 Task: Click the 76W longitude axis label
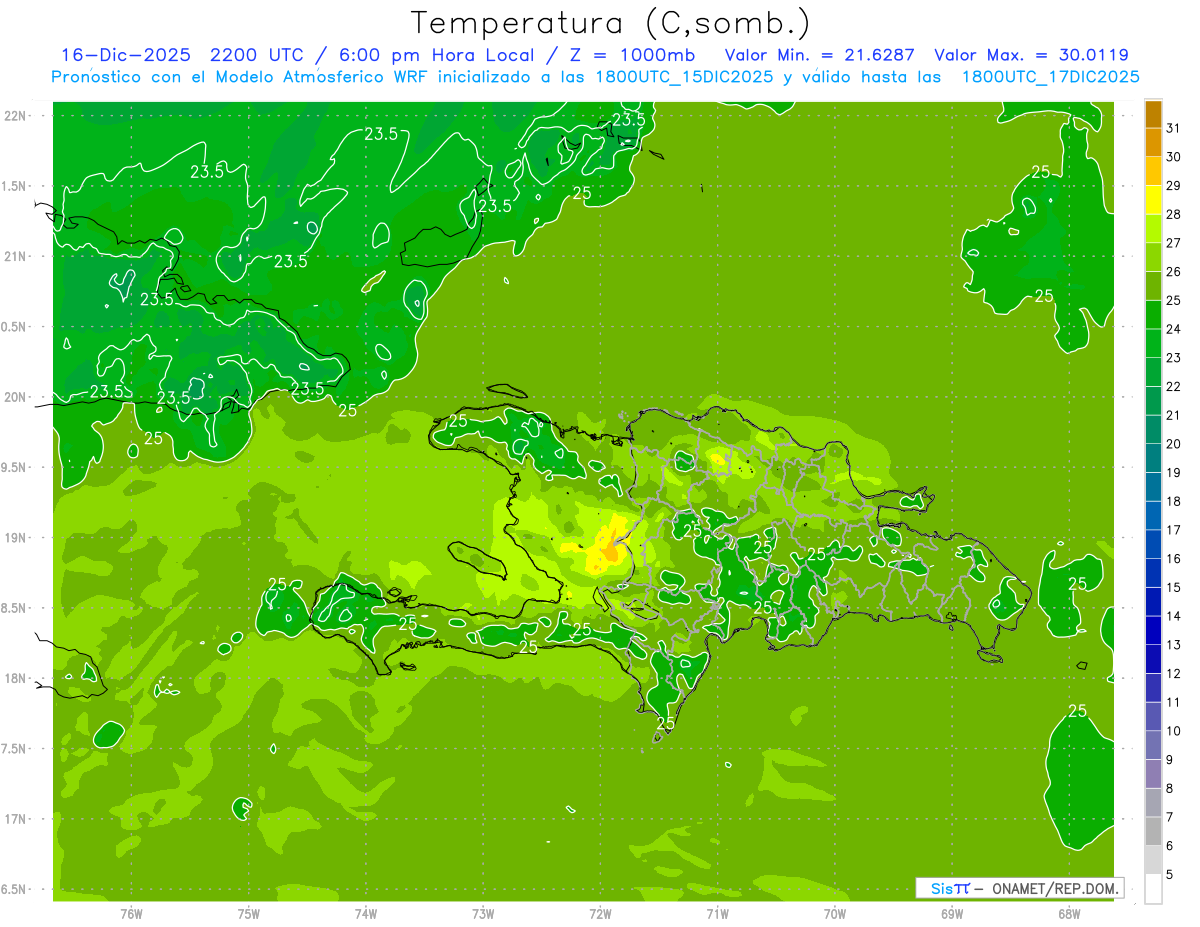click(x=131, y=913)
